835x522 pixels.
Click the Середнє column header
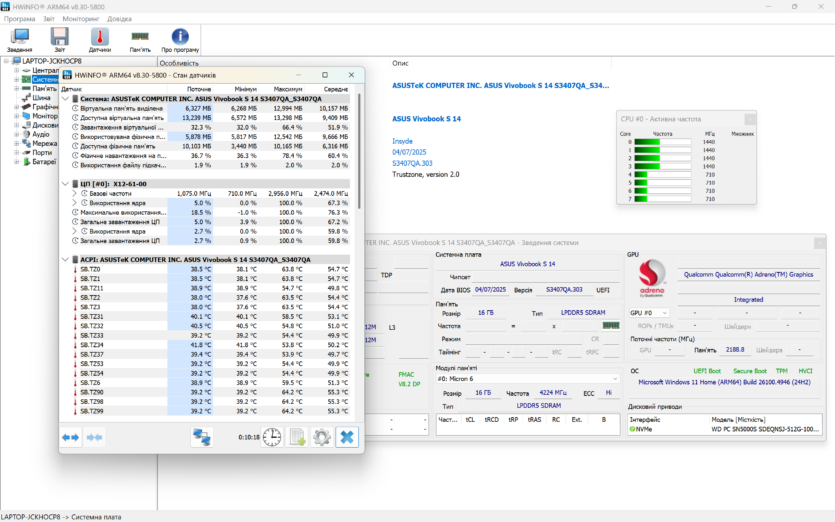(x=336, y=89)
